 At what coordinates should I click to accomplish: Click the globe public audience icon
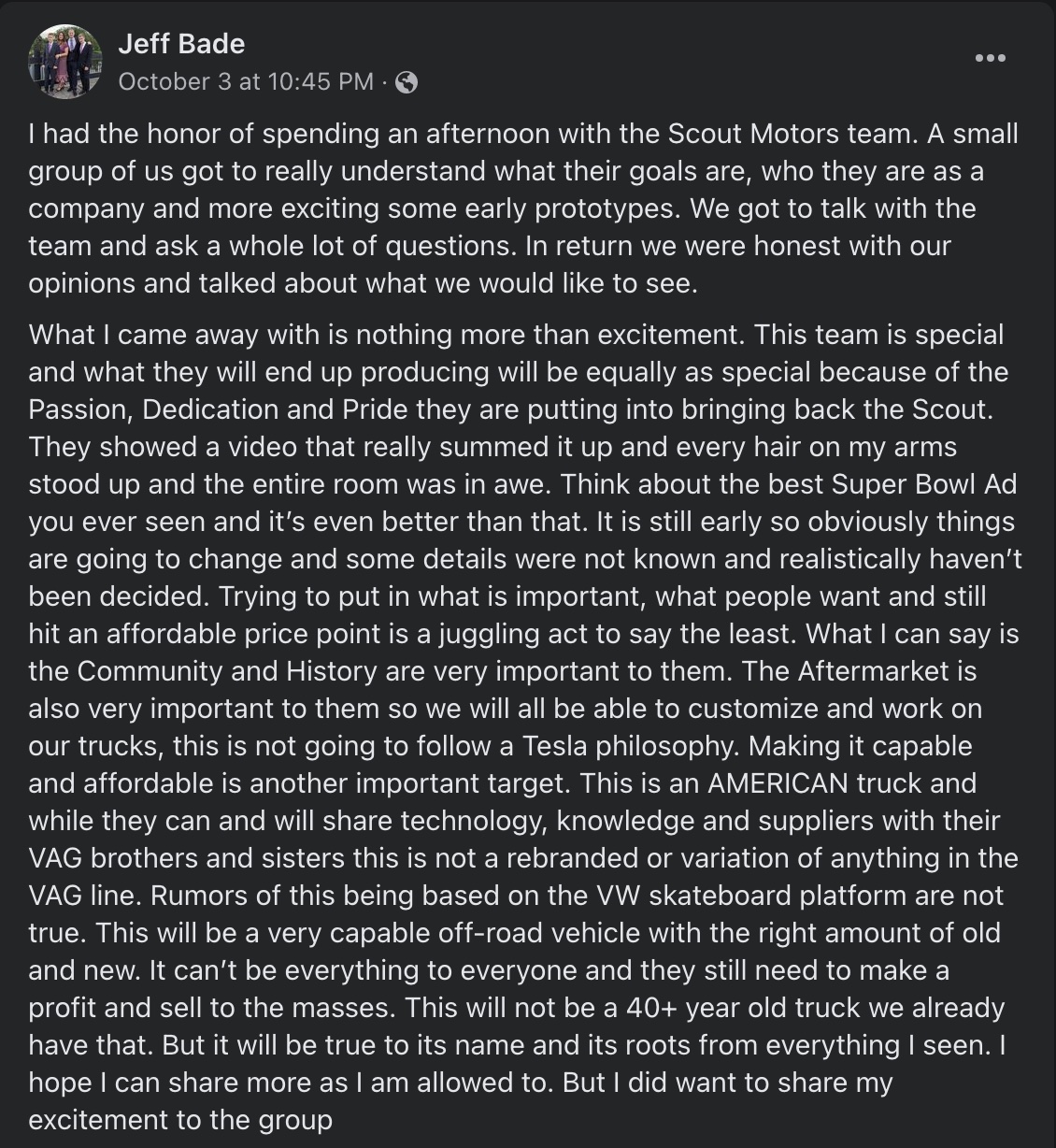(407, 82)
